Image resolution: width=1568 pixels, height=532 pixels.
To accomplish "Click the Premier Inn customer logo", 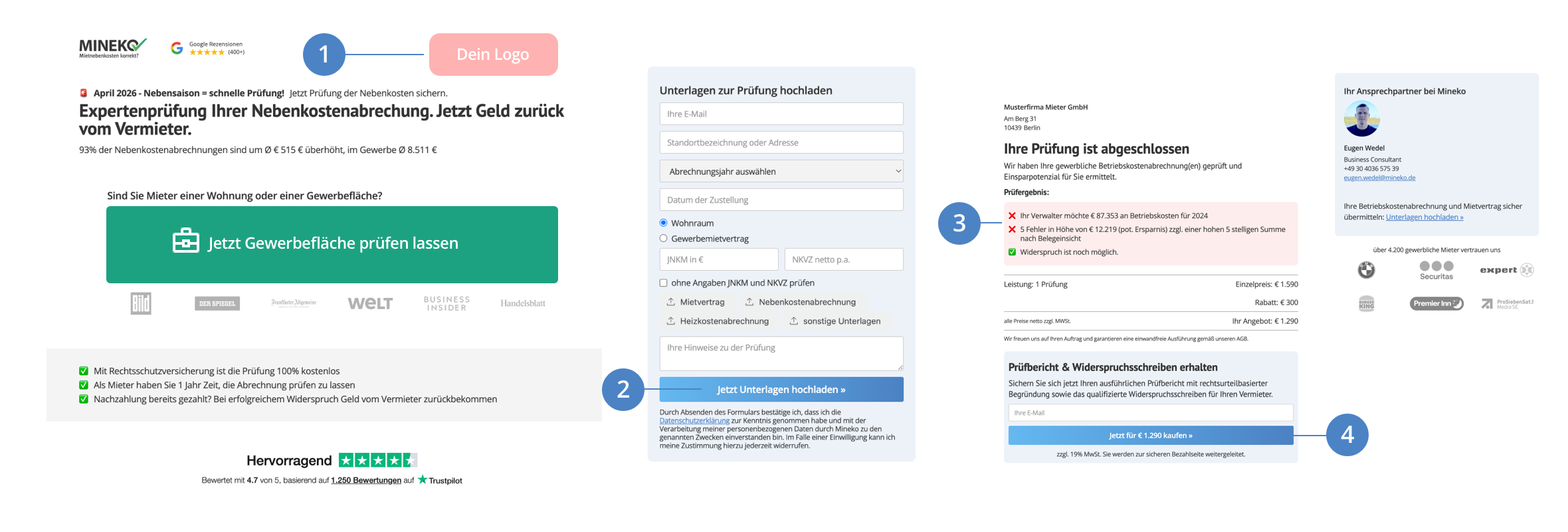I will [1436, 304].
